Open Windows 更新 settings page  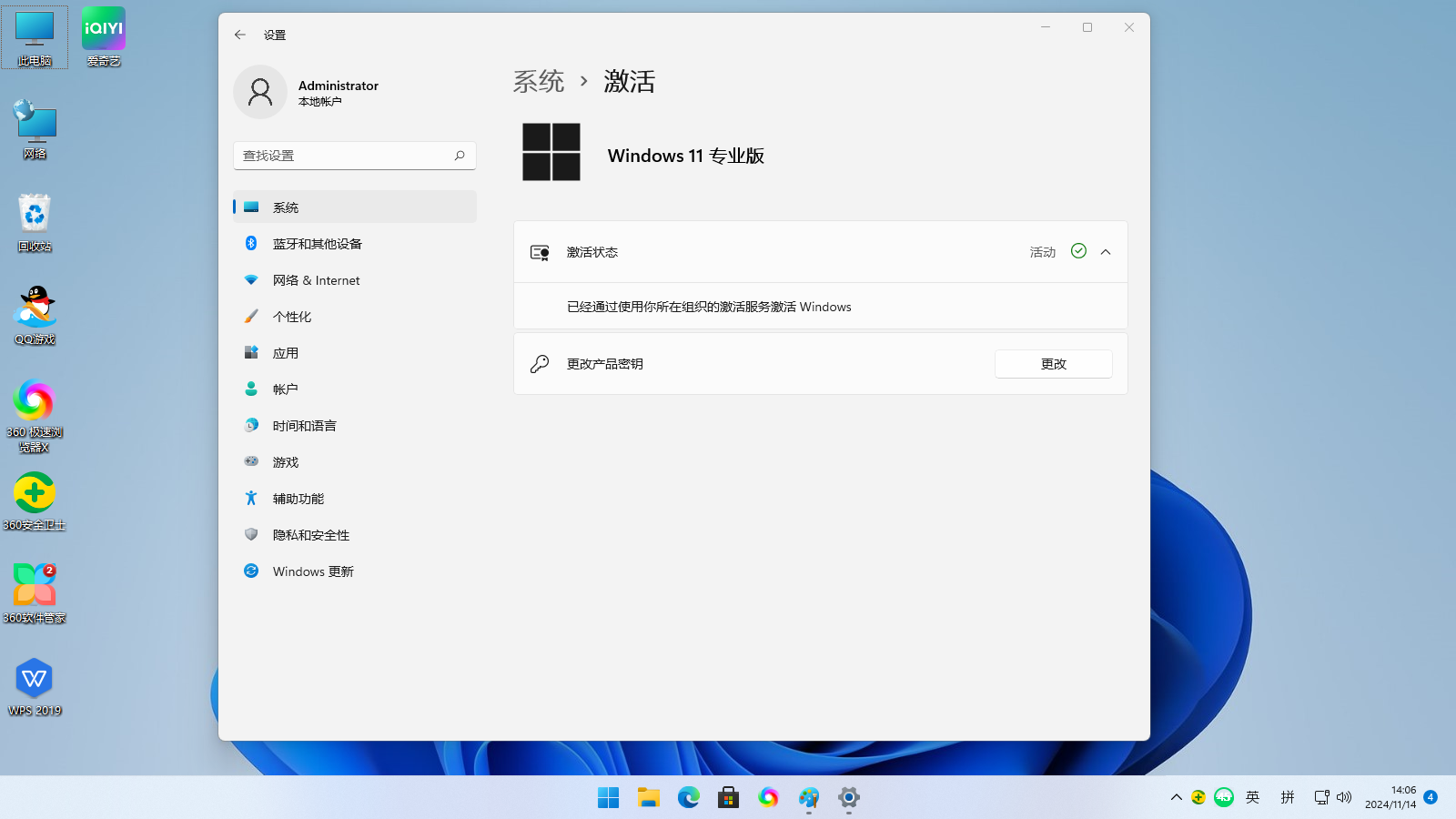coord(355,571)
